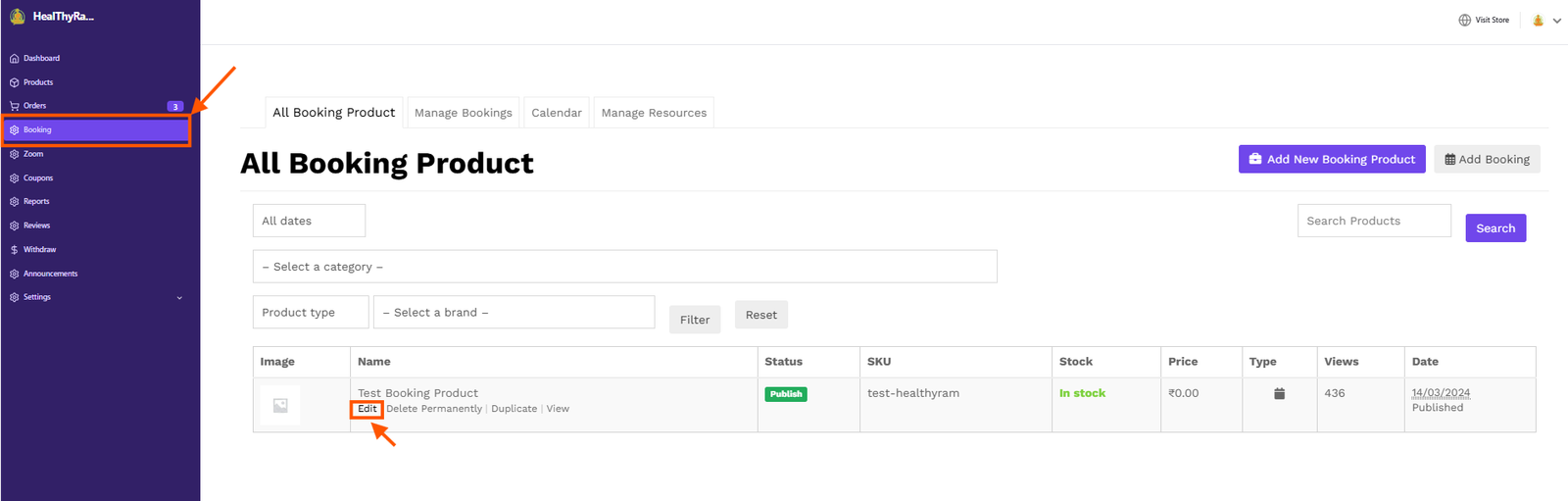This screenshot has height=501, width=1568.
Task: Click the Withdraw dollar icon in sidebar
Action: 14,250
